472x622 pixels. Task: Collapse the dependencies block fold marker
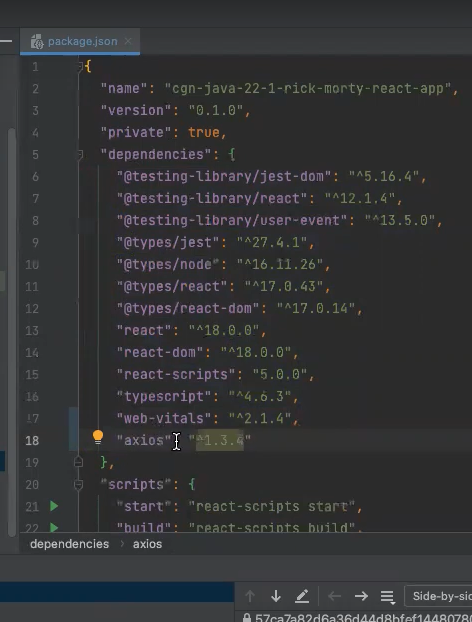(x=80, y=154)
